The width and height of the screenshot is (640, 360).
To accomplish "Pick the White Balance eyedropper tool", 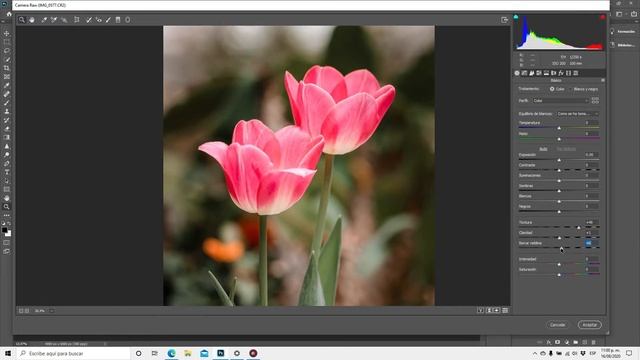I will 44,20.
